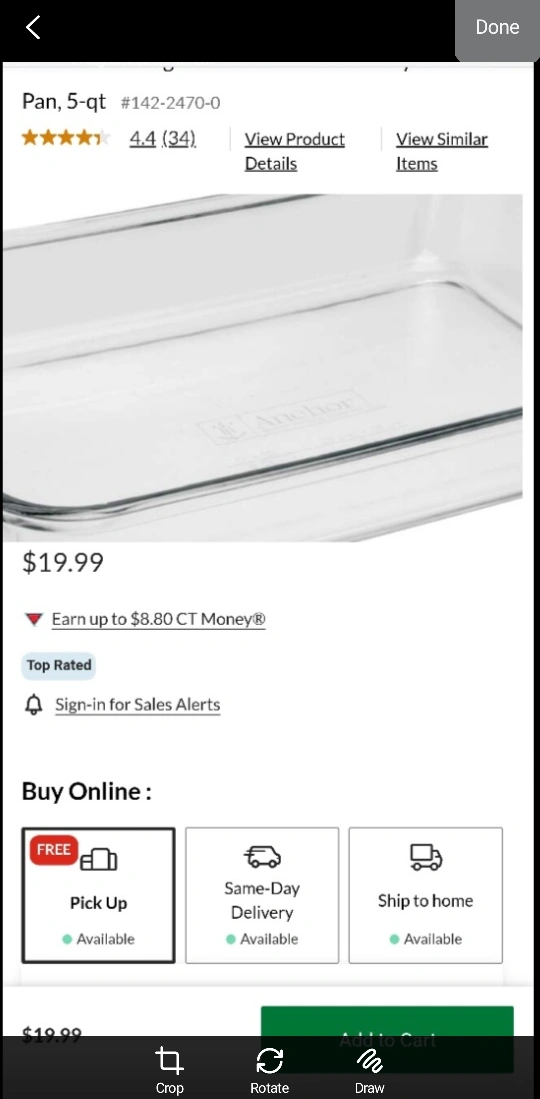This screenshot has height=1099, width=540.
Task: Click the glass baking pan product image
Action: pyautogui.click(x=262, y=367)
